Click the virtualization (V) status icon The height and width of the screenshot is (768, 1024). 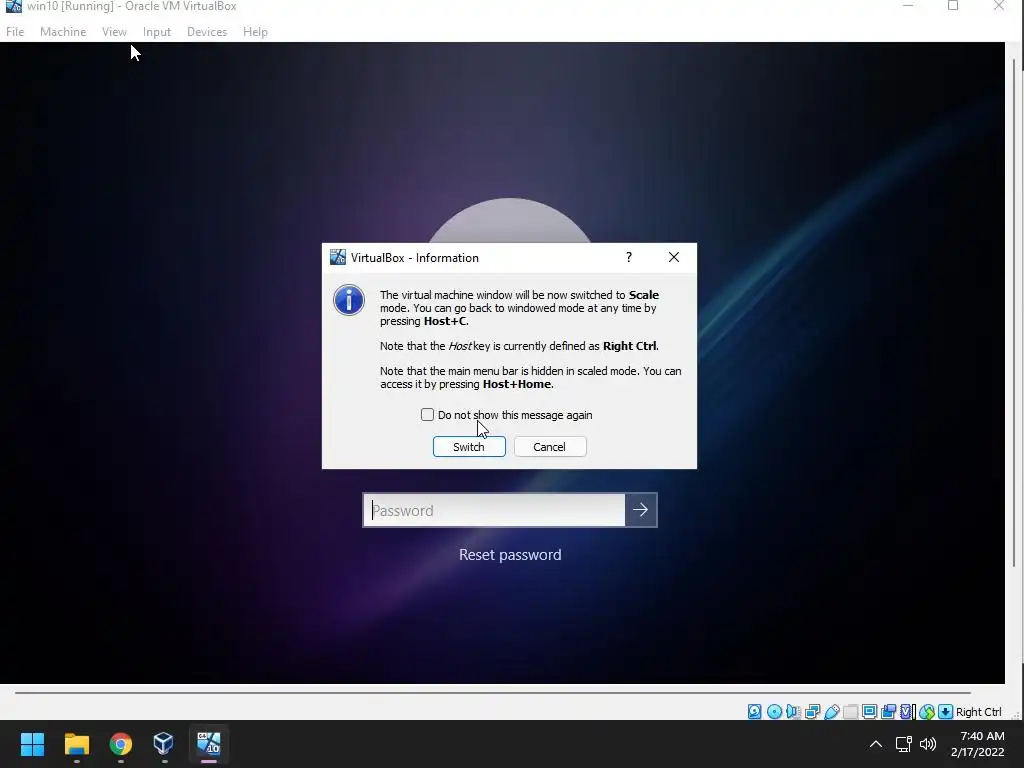pyautogui.click(x=906, y=712)
